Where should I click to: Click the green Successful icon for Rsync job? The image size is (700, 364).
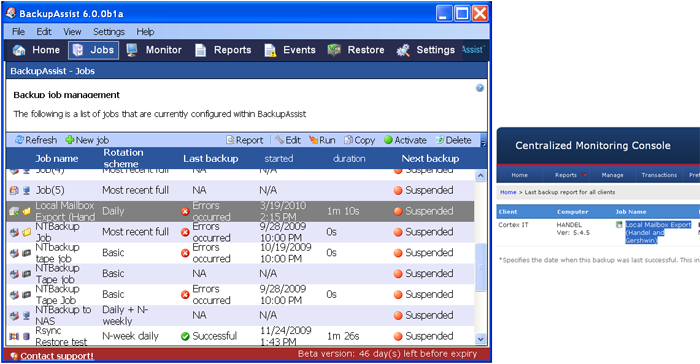click(185, 336)
